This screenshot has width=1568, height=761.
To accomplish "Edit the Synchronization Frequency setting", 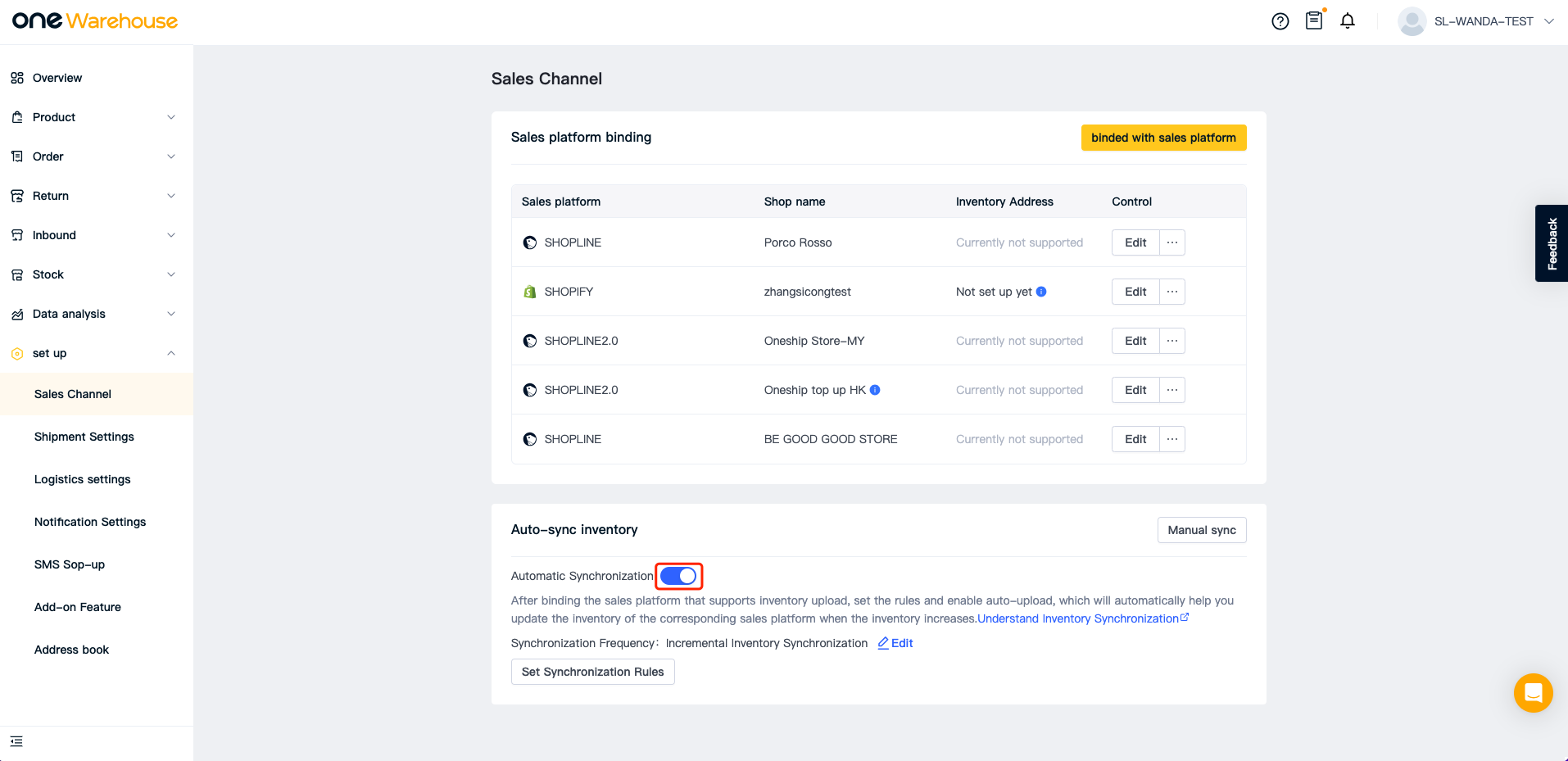I will [x=895, y=643].
